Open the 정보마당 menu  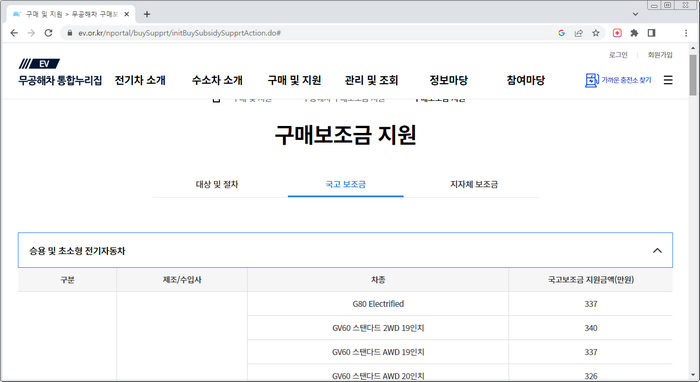(449, 80)
